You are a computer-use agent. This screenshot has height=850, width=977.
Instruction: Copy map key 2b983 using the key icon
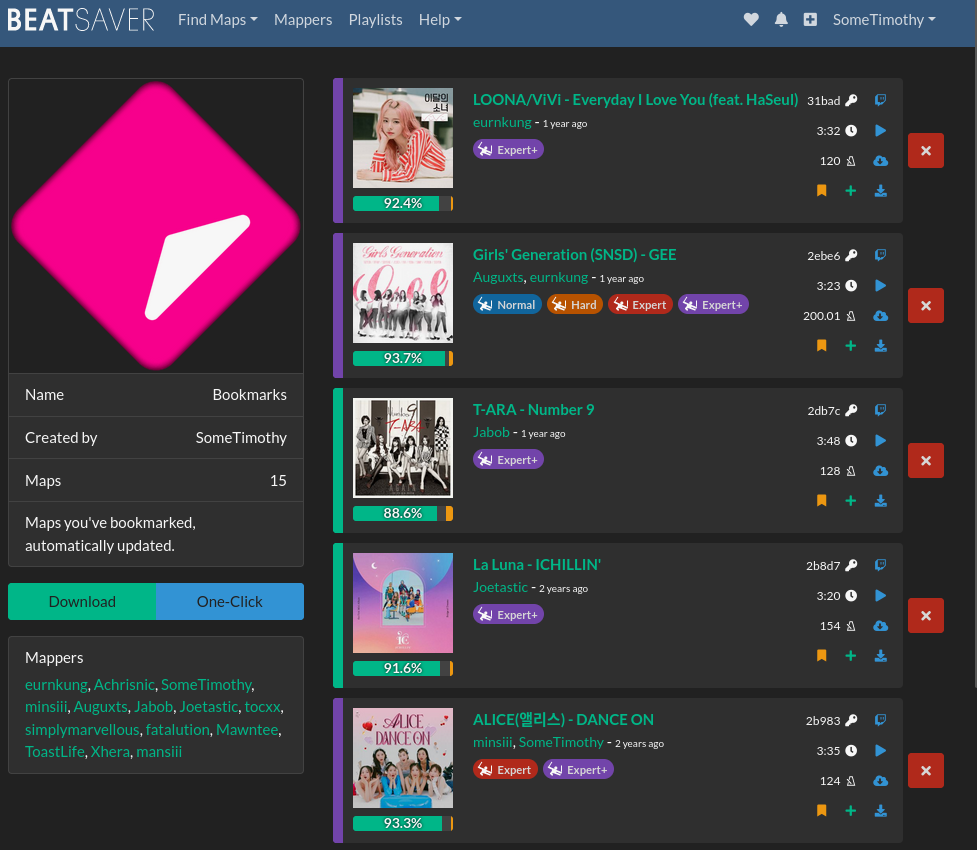tap(851, 720)
